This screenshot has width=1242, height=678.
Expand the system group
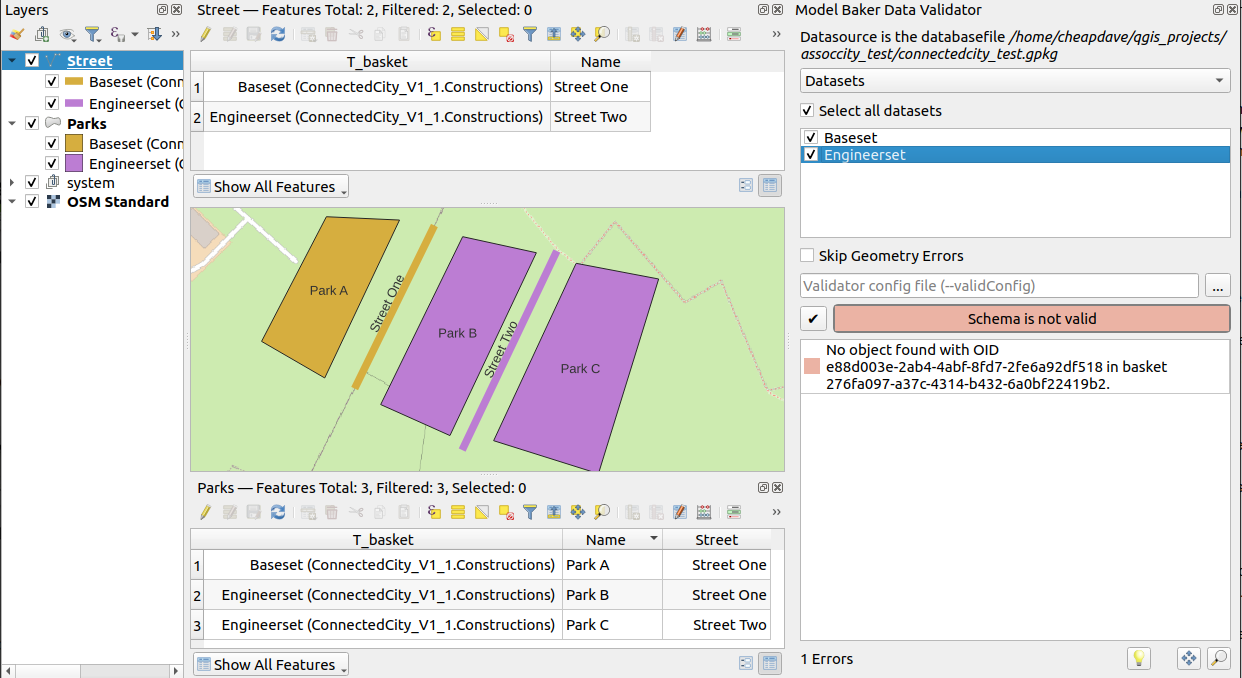pos(12,183)
